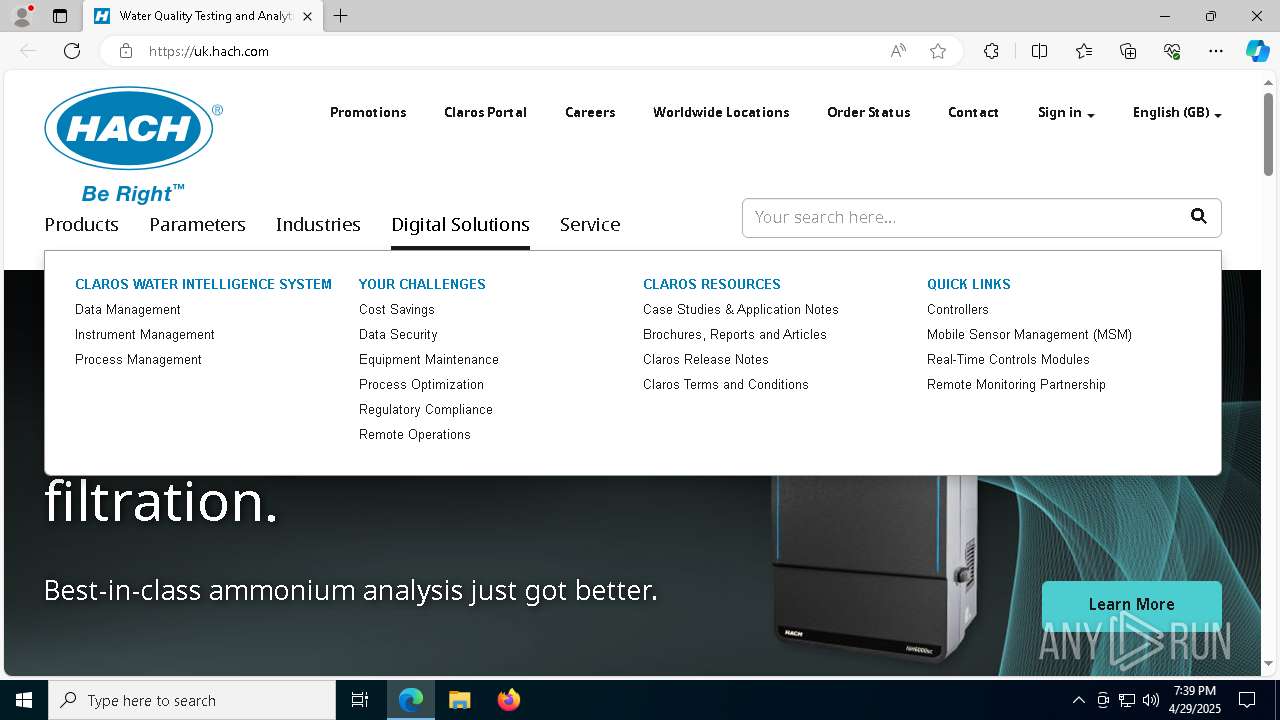View site information lock icon
Viewport: 1280px width, 720px height.
coord(126,51)
